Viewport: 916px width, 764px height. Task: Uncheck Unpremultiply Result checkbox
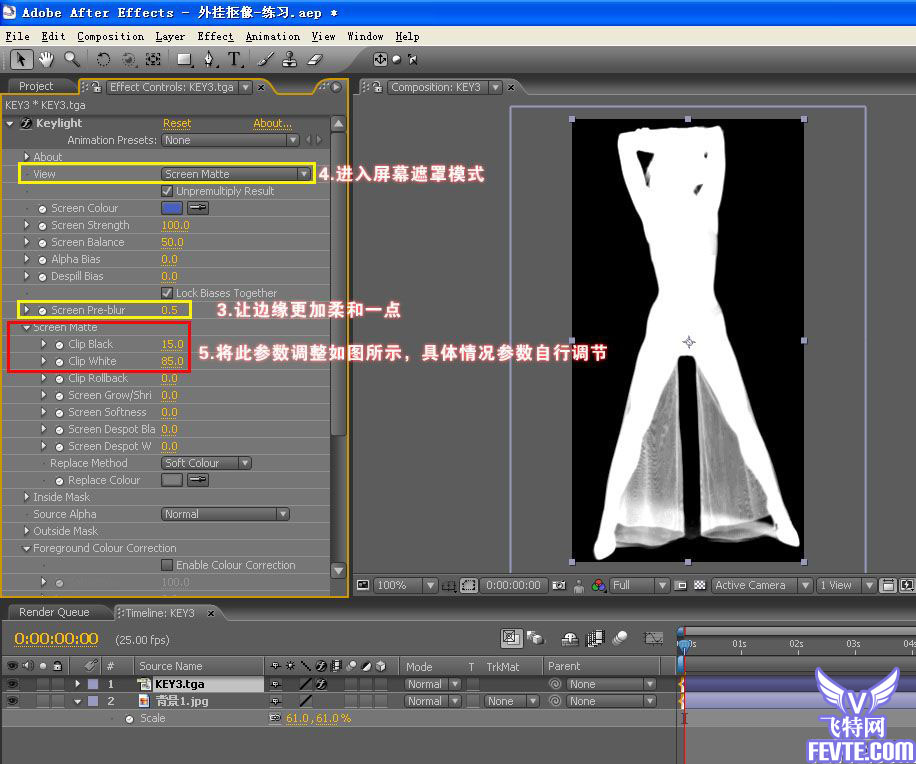click(168, 191)
